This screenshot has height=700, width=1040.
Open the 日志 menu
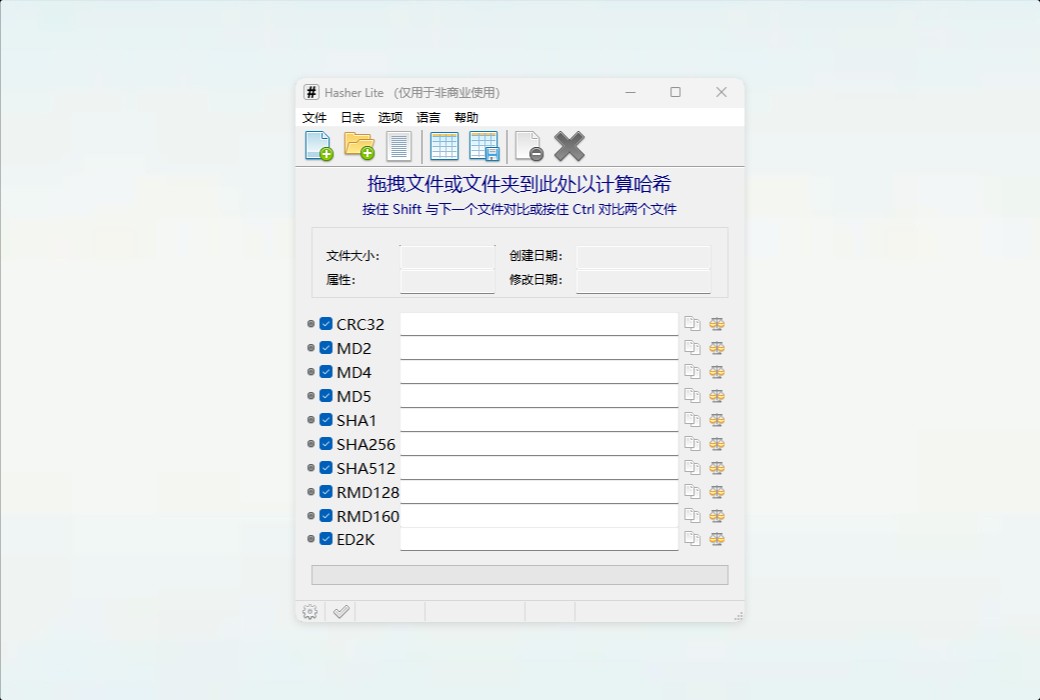[x=351, y=117]
